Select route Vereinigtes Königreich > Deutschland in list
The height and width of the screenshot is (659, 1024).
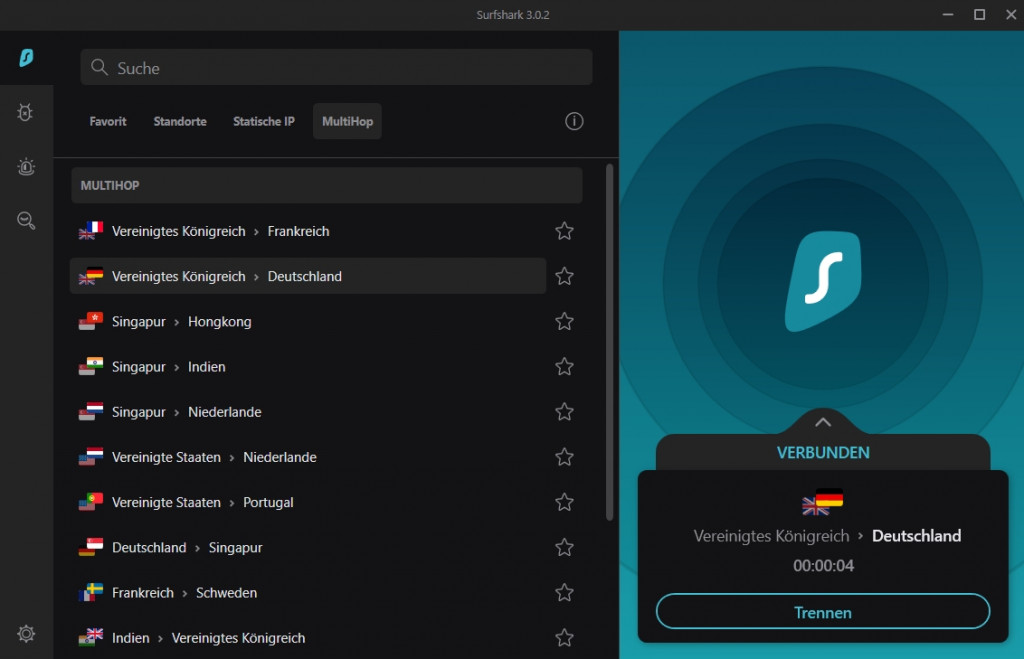coord(308,276)
